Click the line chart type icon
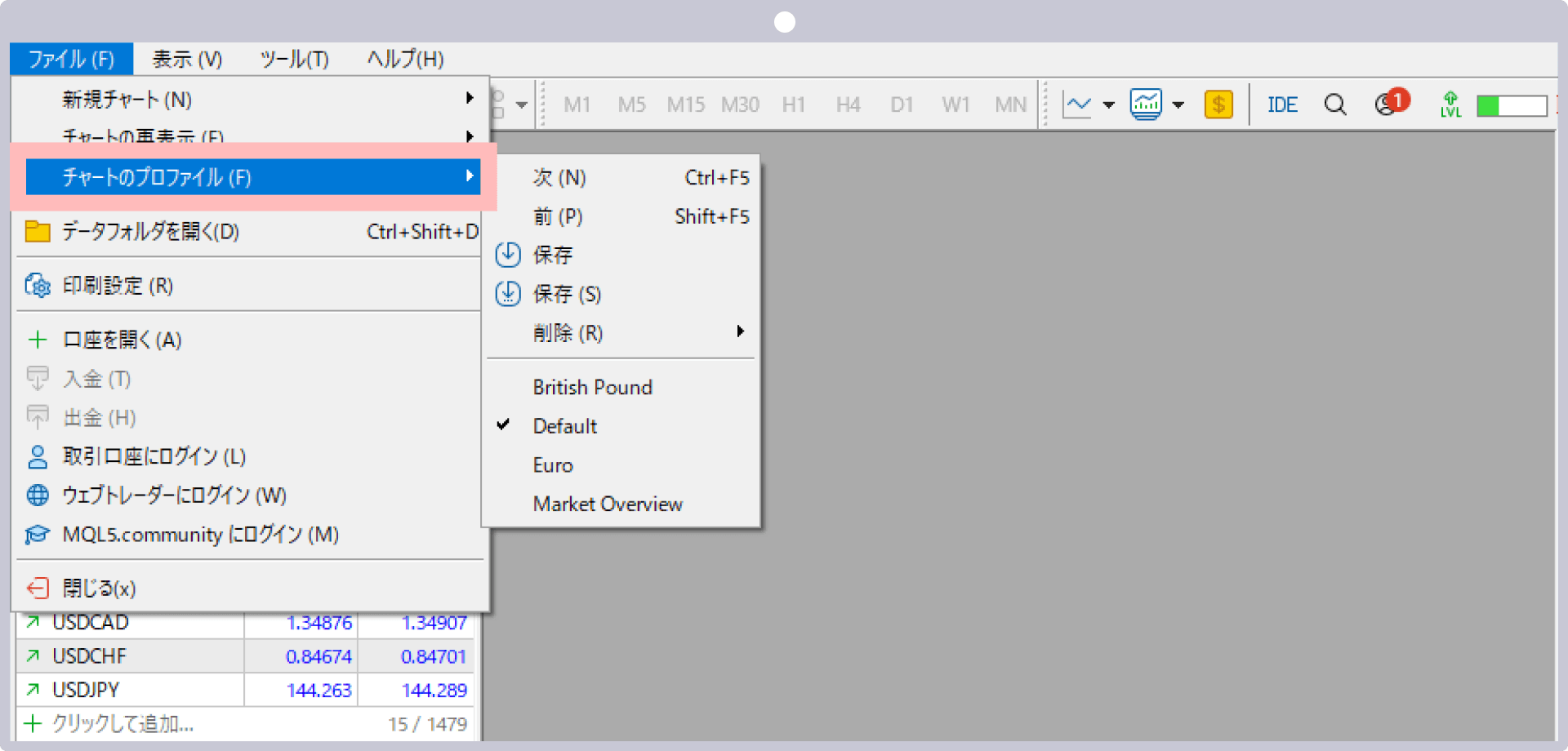This screenshot has width=1568, height=751. point(1077,104)
